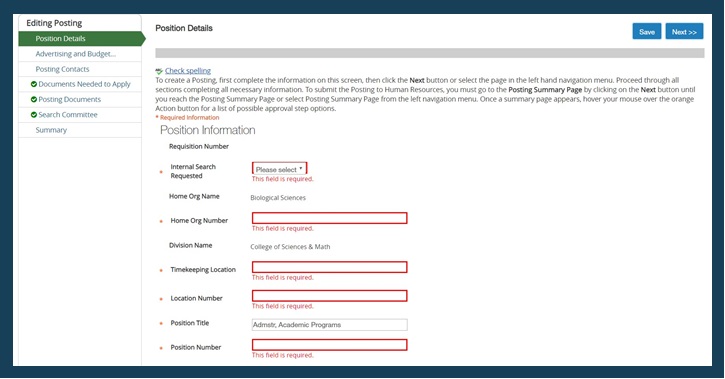
Task: Click the College of Sciences & Math text
Action: point(290,247)
